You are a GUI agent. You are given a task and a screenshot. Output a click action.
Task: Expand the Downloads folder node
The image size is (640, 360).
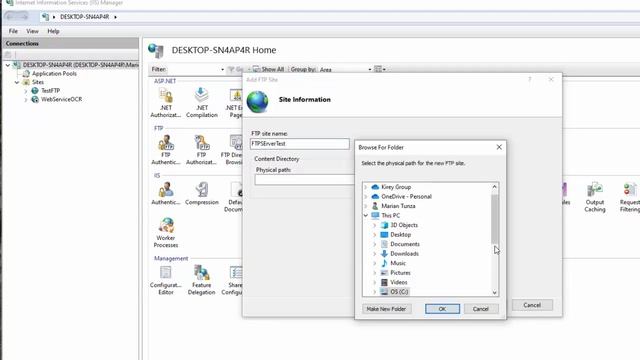374,253
